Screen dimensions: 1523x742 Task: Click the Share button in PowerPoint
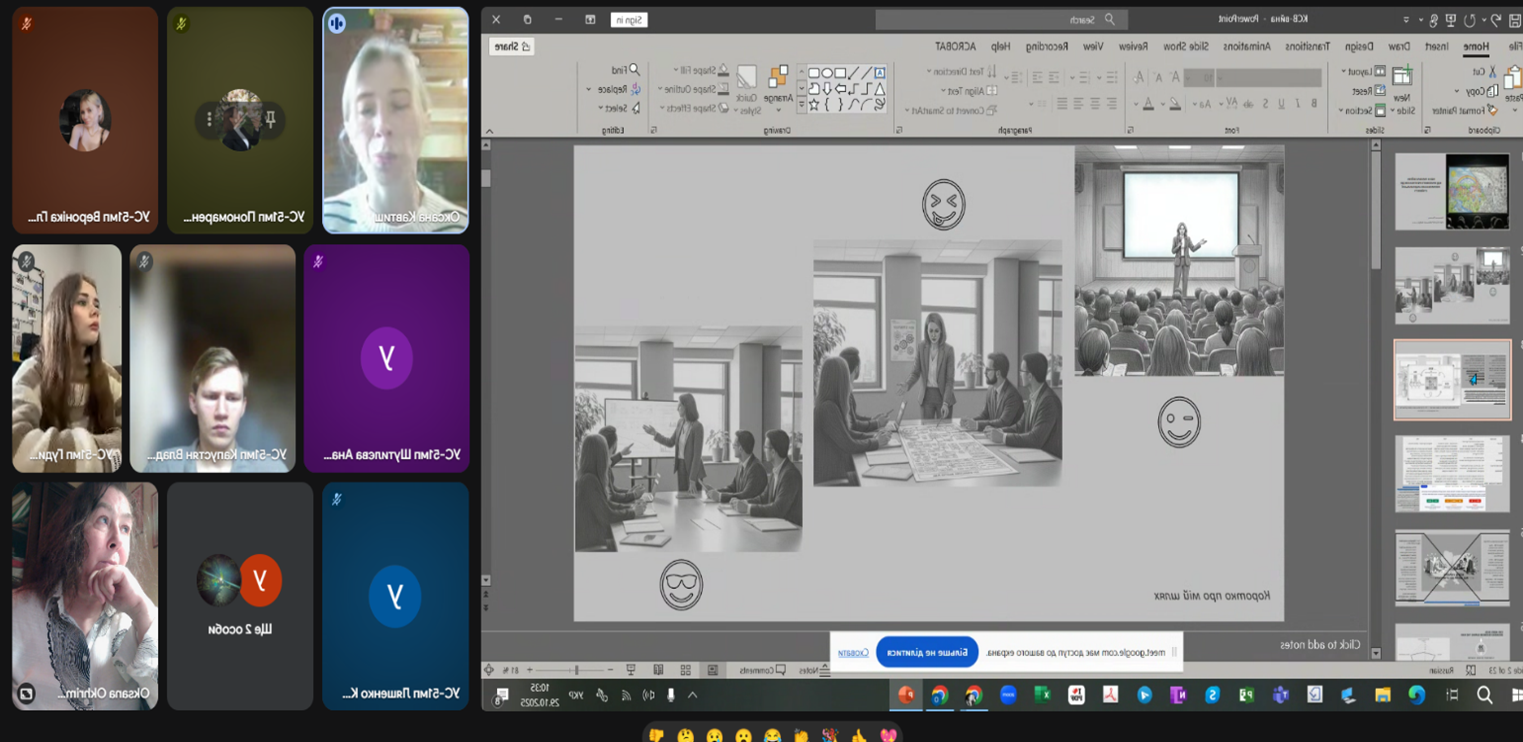click(x=512, y=47)
